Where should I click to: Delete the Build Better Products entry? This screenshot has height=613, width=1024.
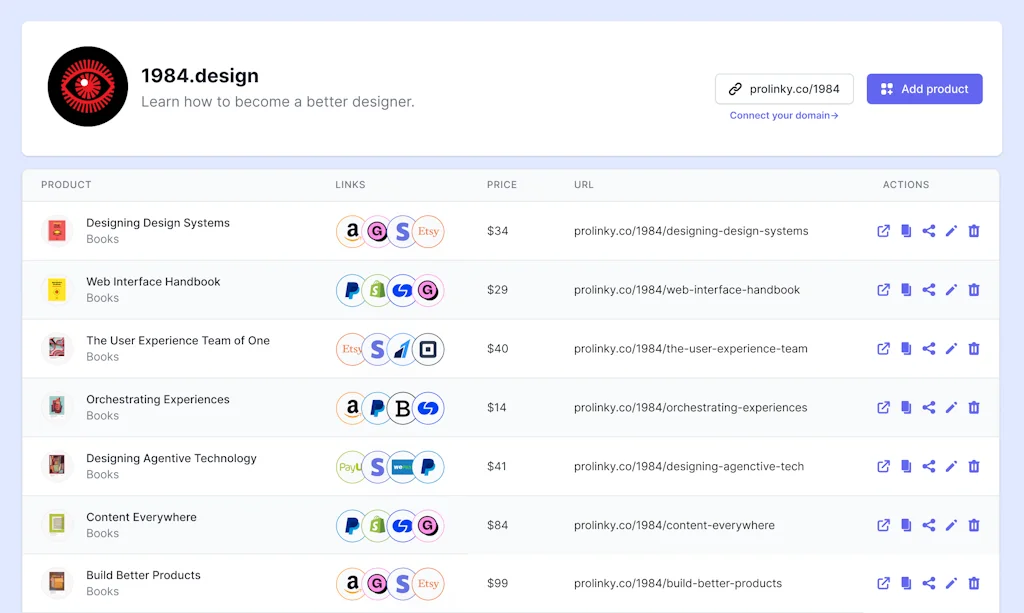(x=973, y=583)
